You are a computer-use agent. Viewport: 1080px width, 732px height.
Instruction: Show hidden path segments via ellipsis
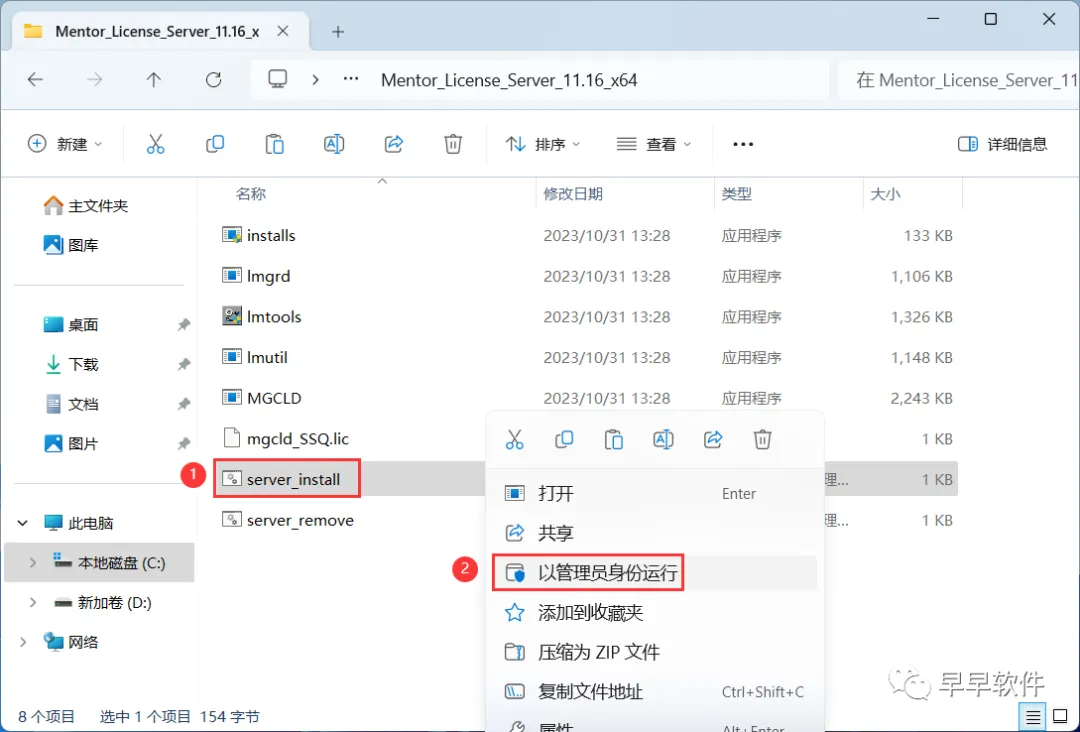coord(351,79)
